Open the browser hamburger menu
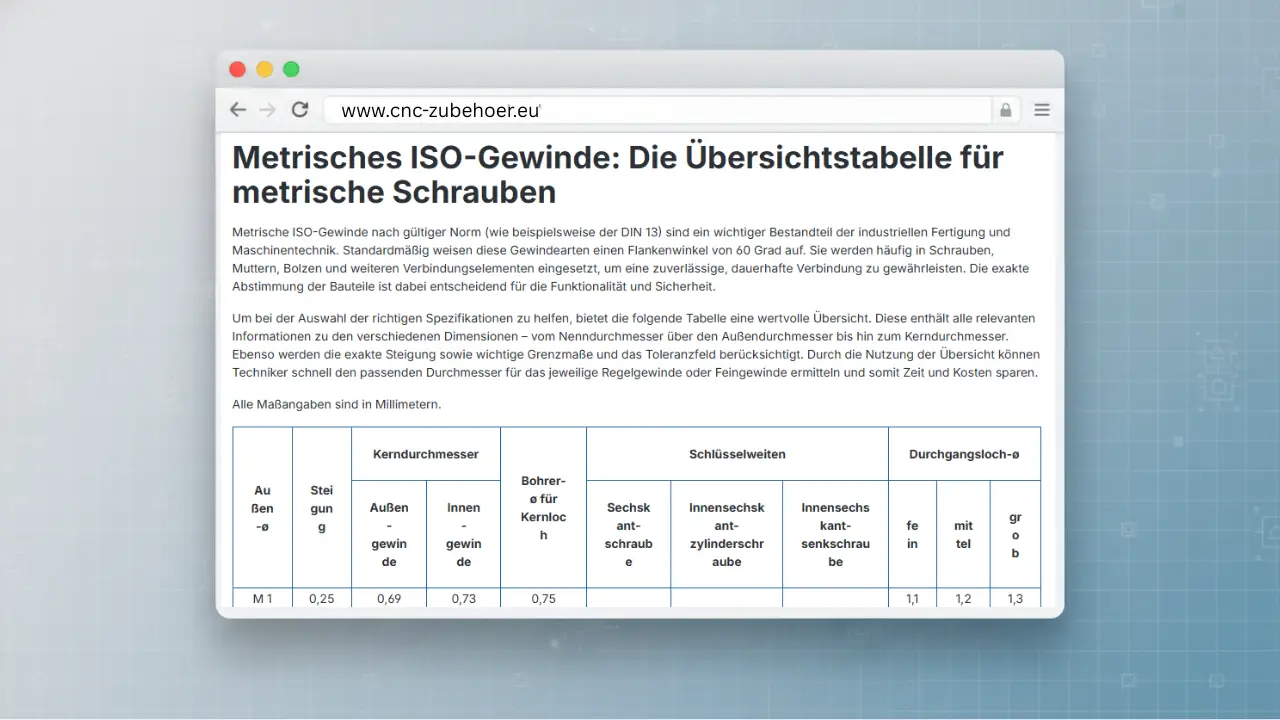This screenshot has width=1280, height=720. click(x=1042, y=110)
